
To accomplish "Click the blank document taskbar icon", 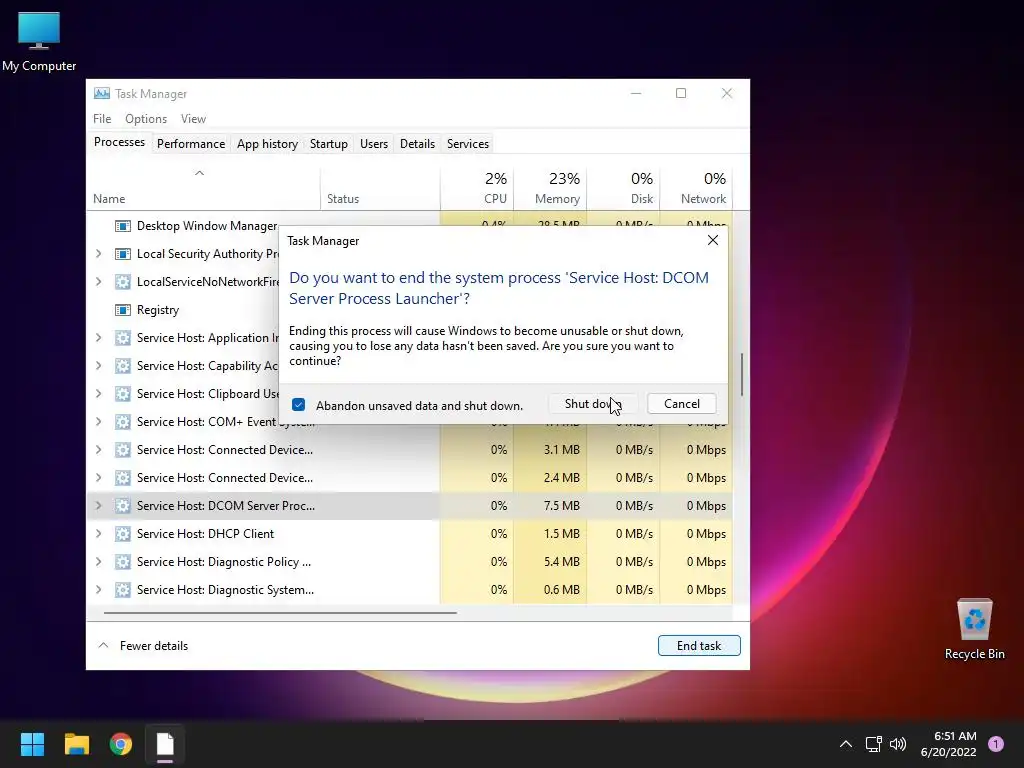I will [x=165, y=744].
